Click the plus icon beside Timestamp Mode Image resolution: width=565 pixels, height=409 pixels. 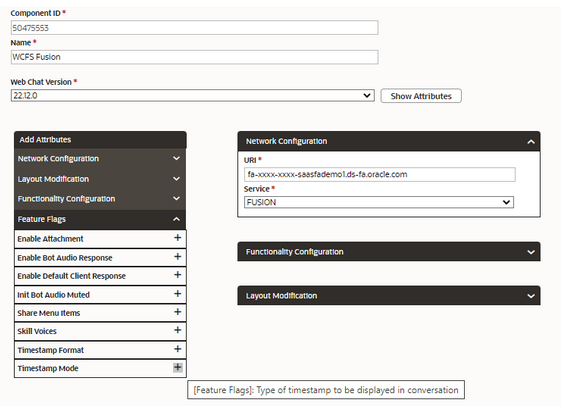[177, 368]
